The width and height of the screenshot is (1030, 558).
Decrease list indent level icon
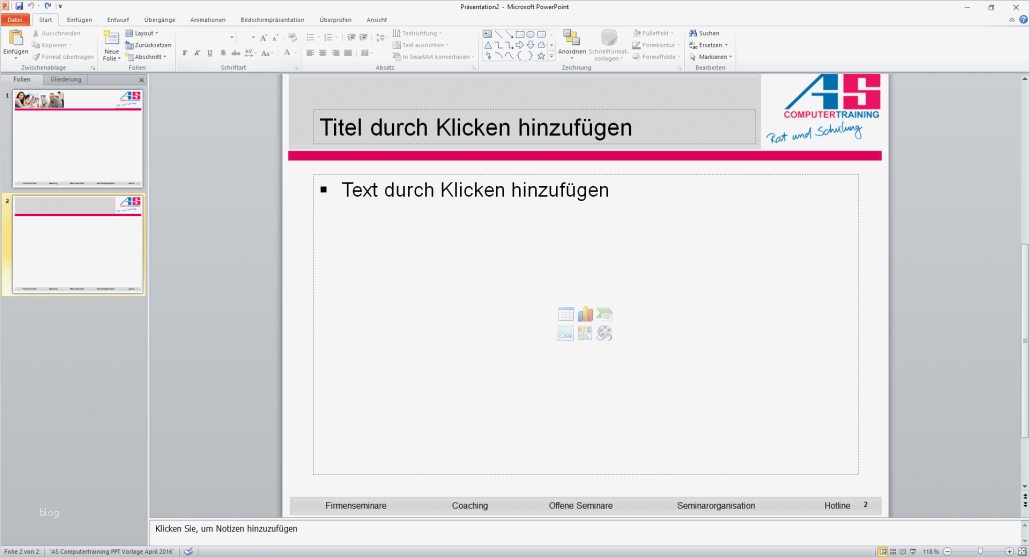pos(351,37)
